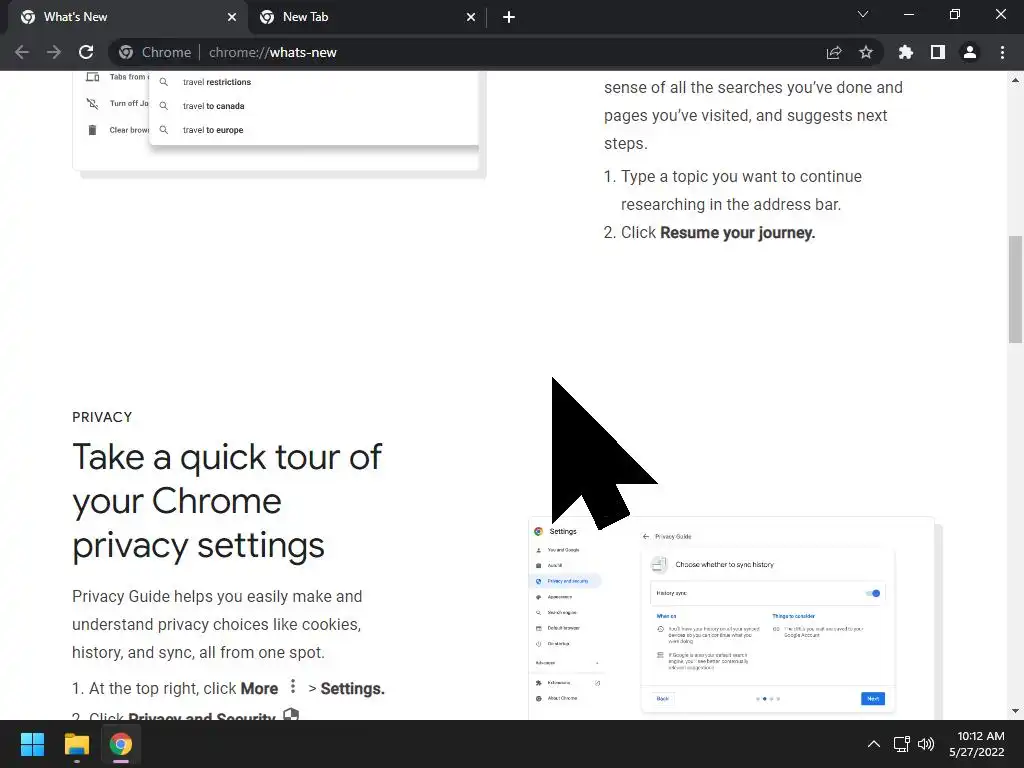The image size is (1024, 768).
Task: Reload the What's New page
Action: pos(86,52)
